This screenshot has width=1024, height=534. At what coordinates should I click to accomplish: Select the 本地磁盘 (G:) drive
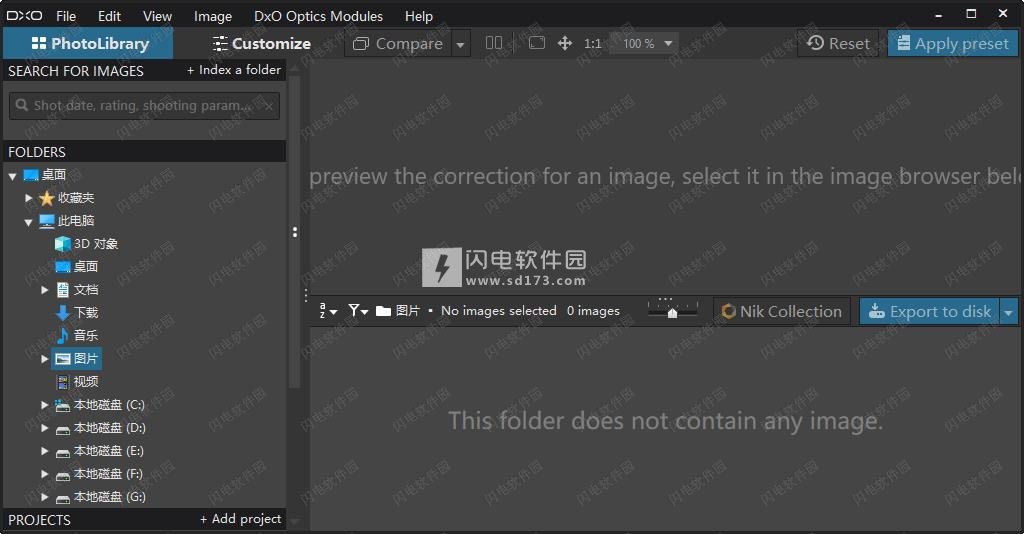pyautogui.click(x=100, y=497)
